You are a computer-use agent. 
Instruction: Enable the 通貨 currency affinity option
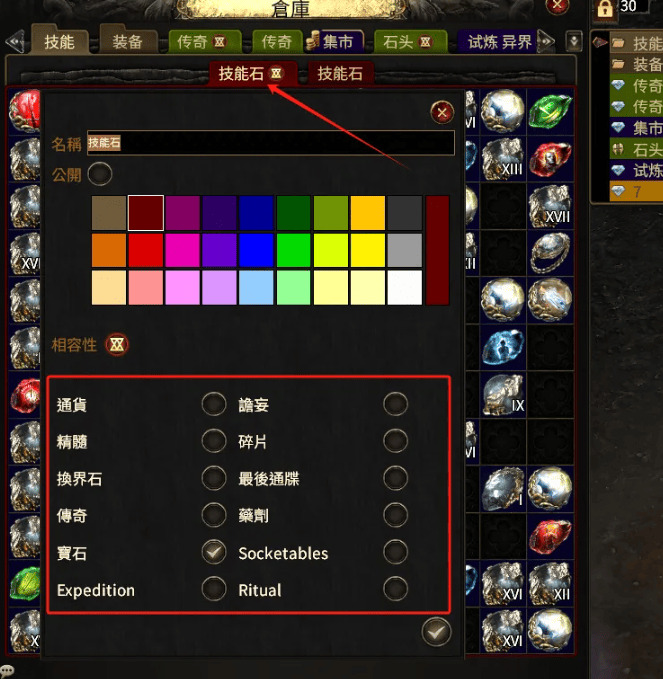[x=214, y=404]
